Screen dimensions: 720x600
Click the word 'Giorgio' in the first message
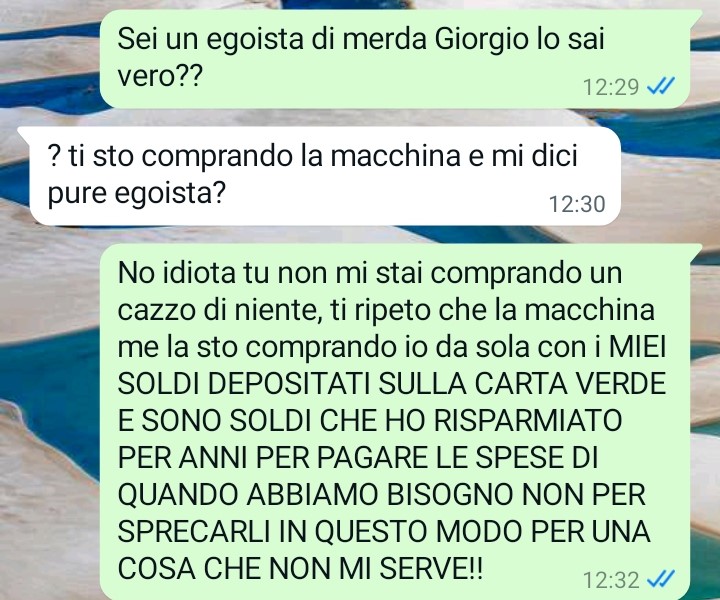[481, 40]
